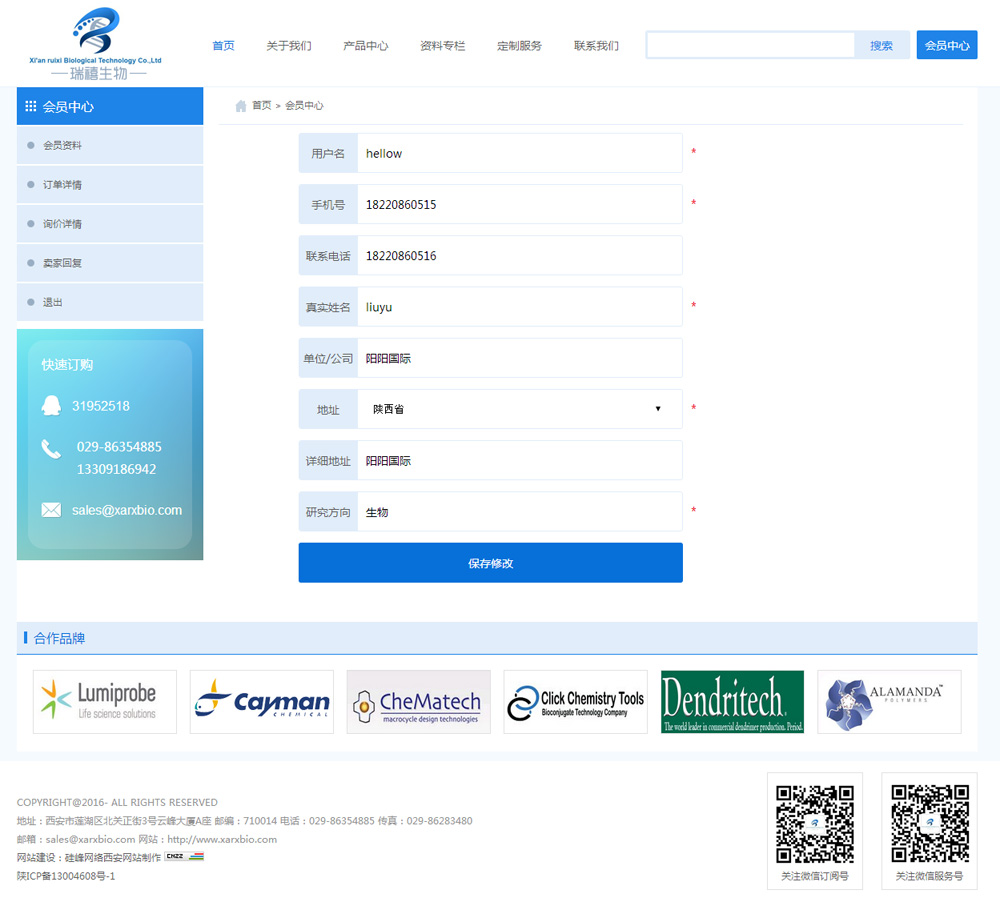
Task: Open the Cayman Chemical brand logo
Action: coord(261,702)
